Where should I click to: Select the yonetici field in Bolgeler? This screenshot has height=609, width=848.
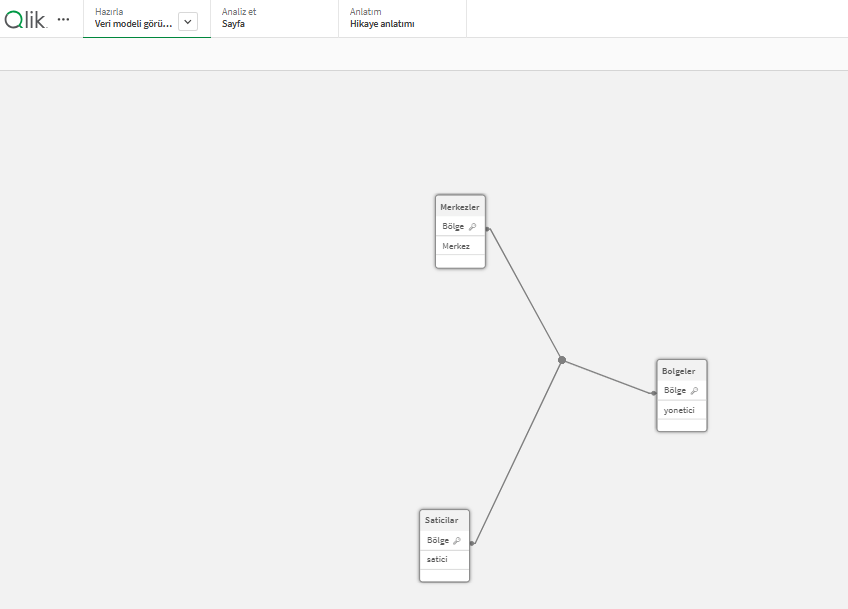(679, 410)
